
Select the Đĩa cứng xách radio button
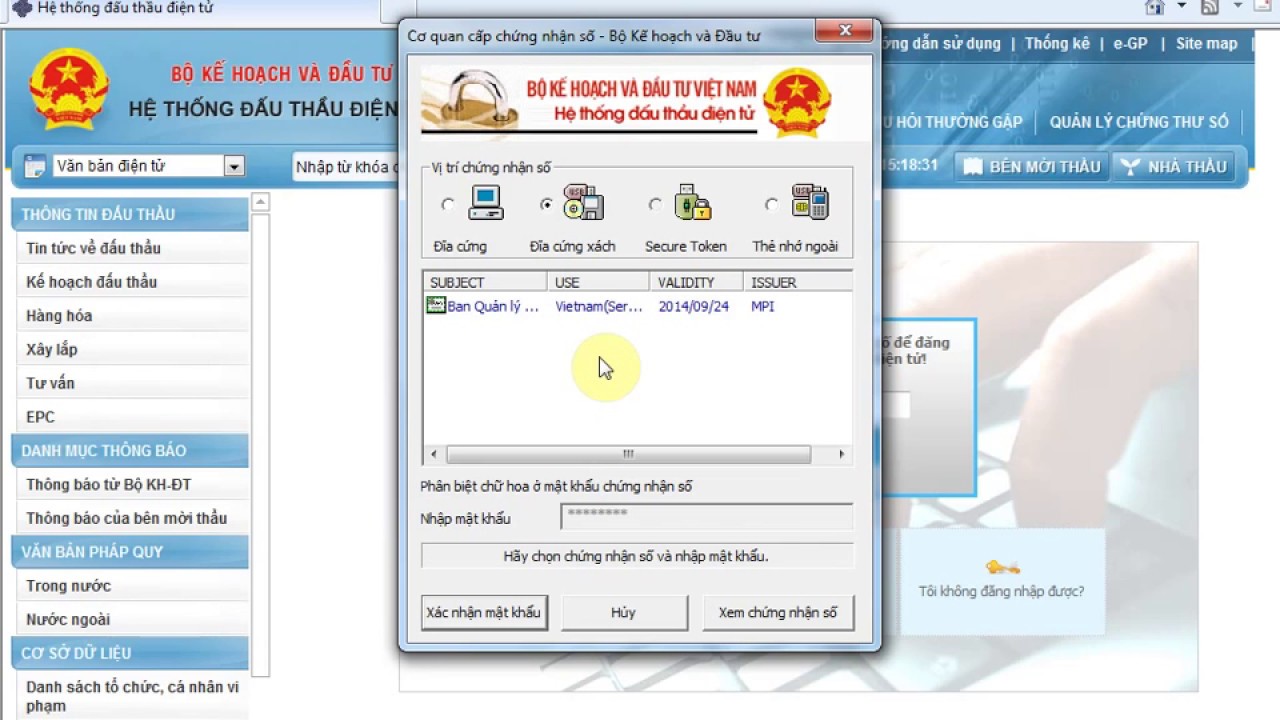[546, 204]
